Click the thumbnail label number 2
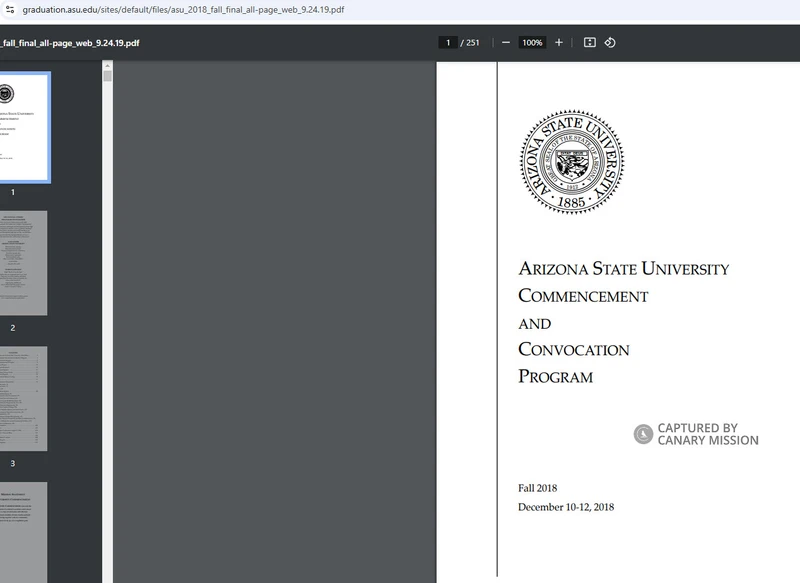800x583 pixels. pos(13,328)
